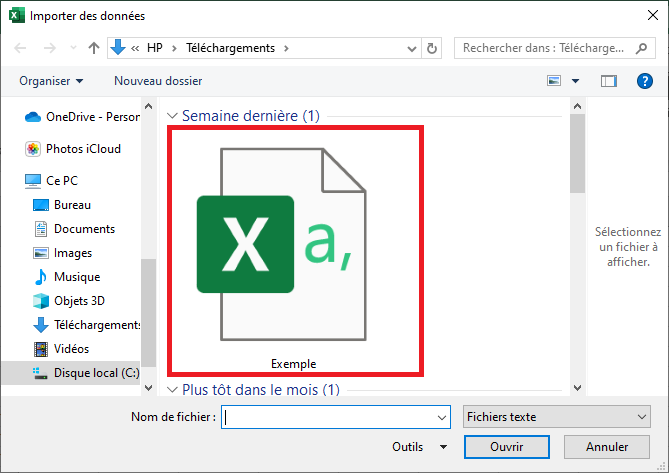Click the Musique note icon
The image size is (669, 473).
coord(41,277)
